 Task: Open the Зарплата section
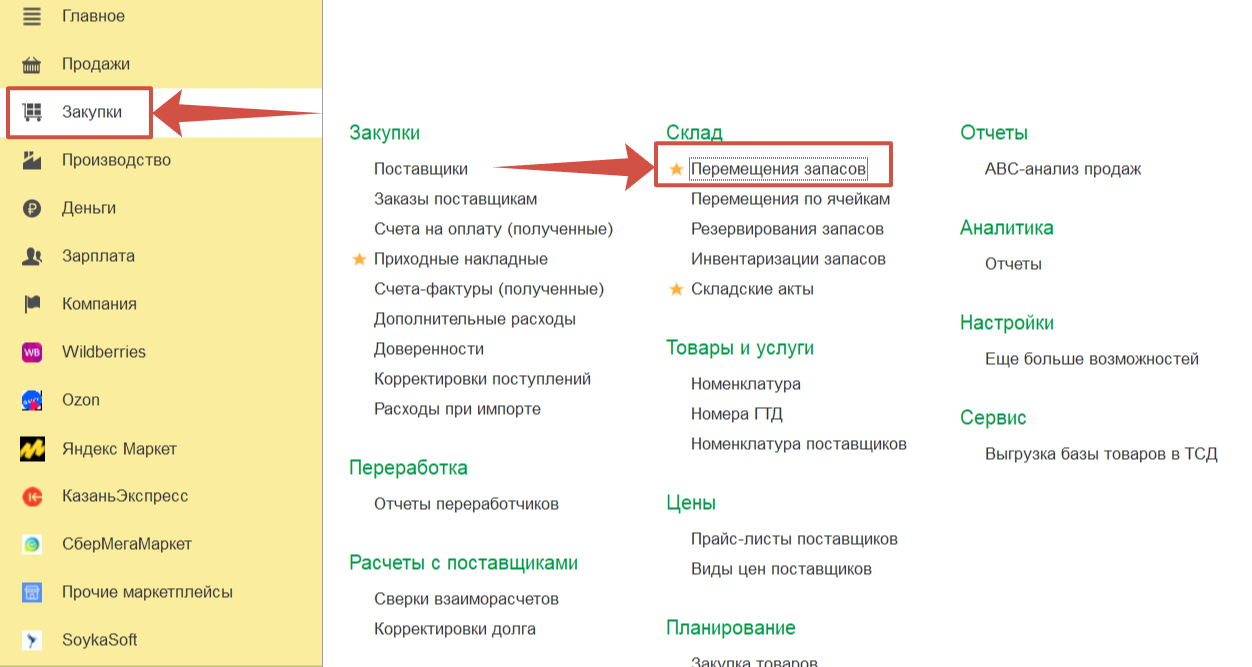point(98,256)
